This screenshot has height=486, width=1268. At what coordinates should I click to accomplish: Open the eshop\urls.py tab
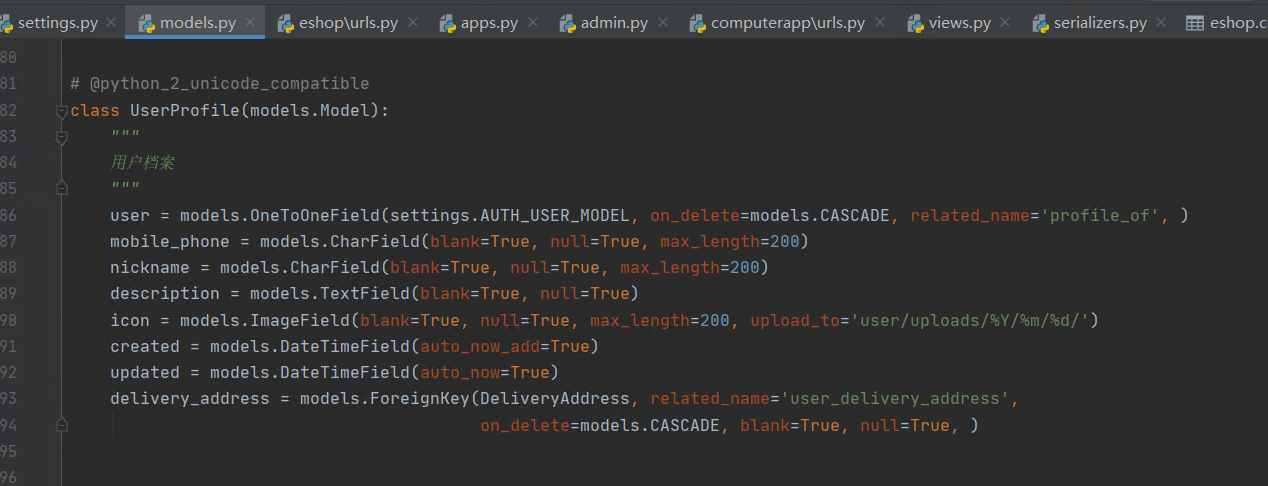348,22
